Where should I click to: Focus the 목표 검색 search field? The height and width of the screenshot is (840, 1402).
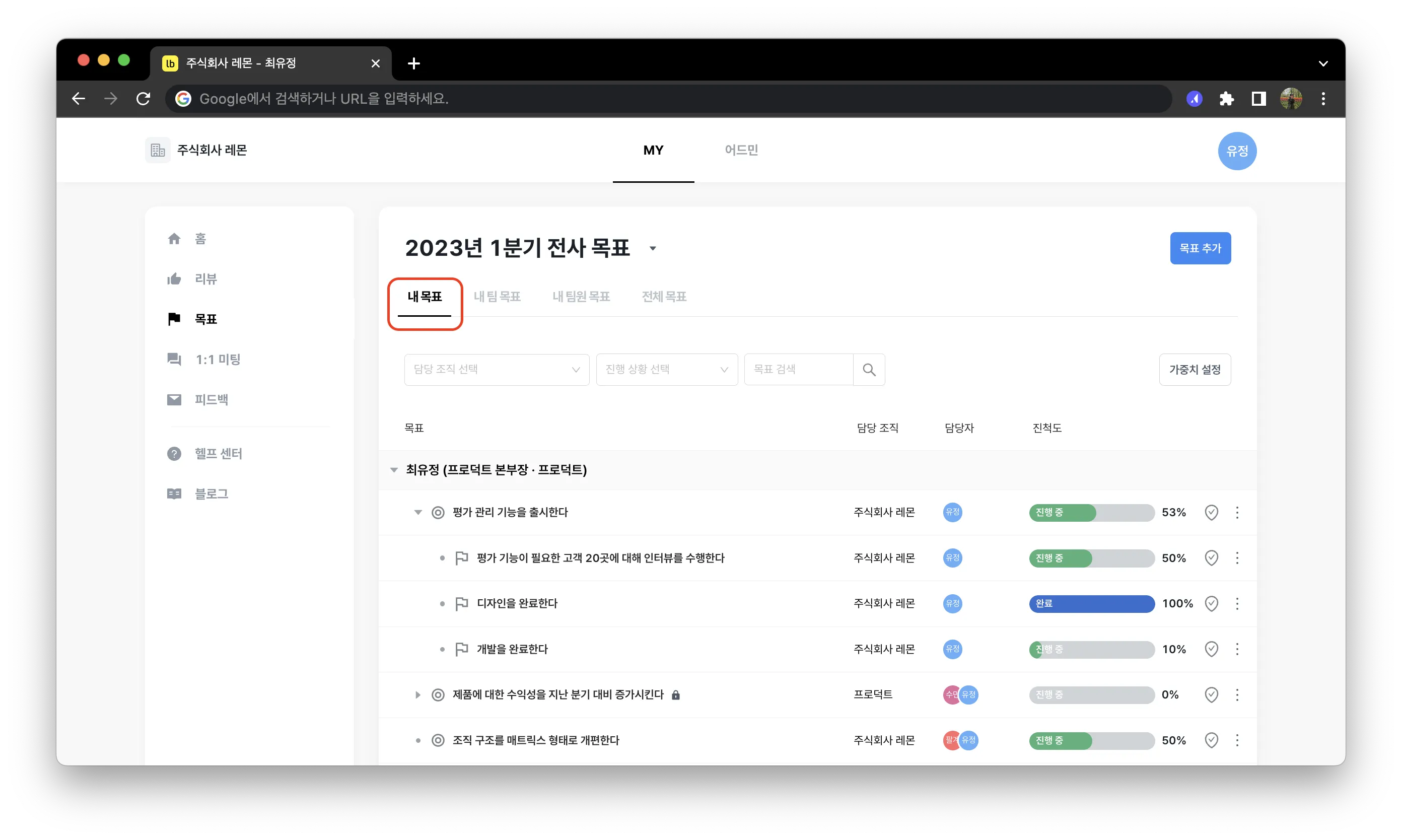click(799, 370)
